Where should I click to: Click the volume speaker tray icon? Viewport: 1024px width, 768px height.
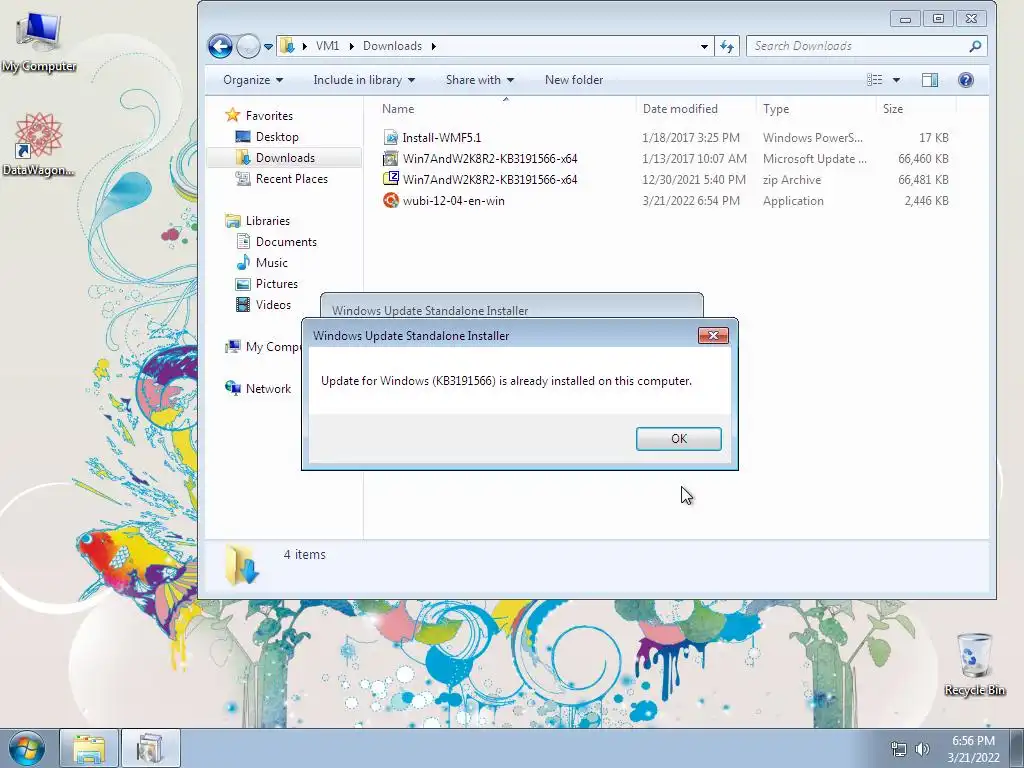point(922,749)
